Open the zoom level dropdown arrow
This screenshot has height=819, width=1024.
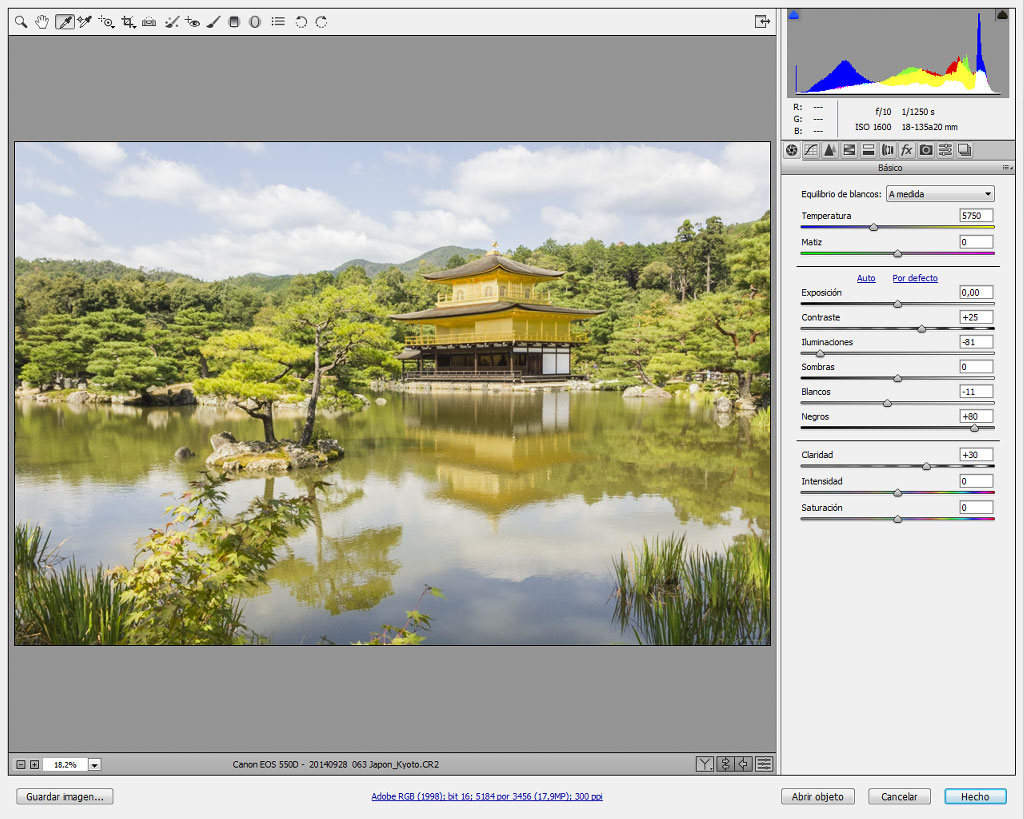(x=95, y=765)
